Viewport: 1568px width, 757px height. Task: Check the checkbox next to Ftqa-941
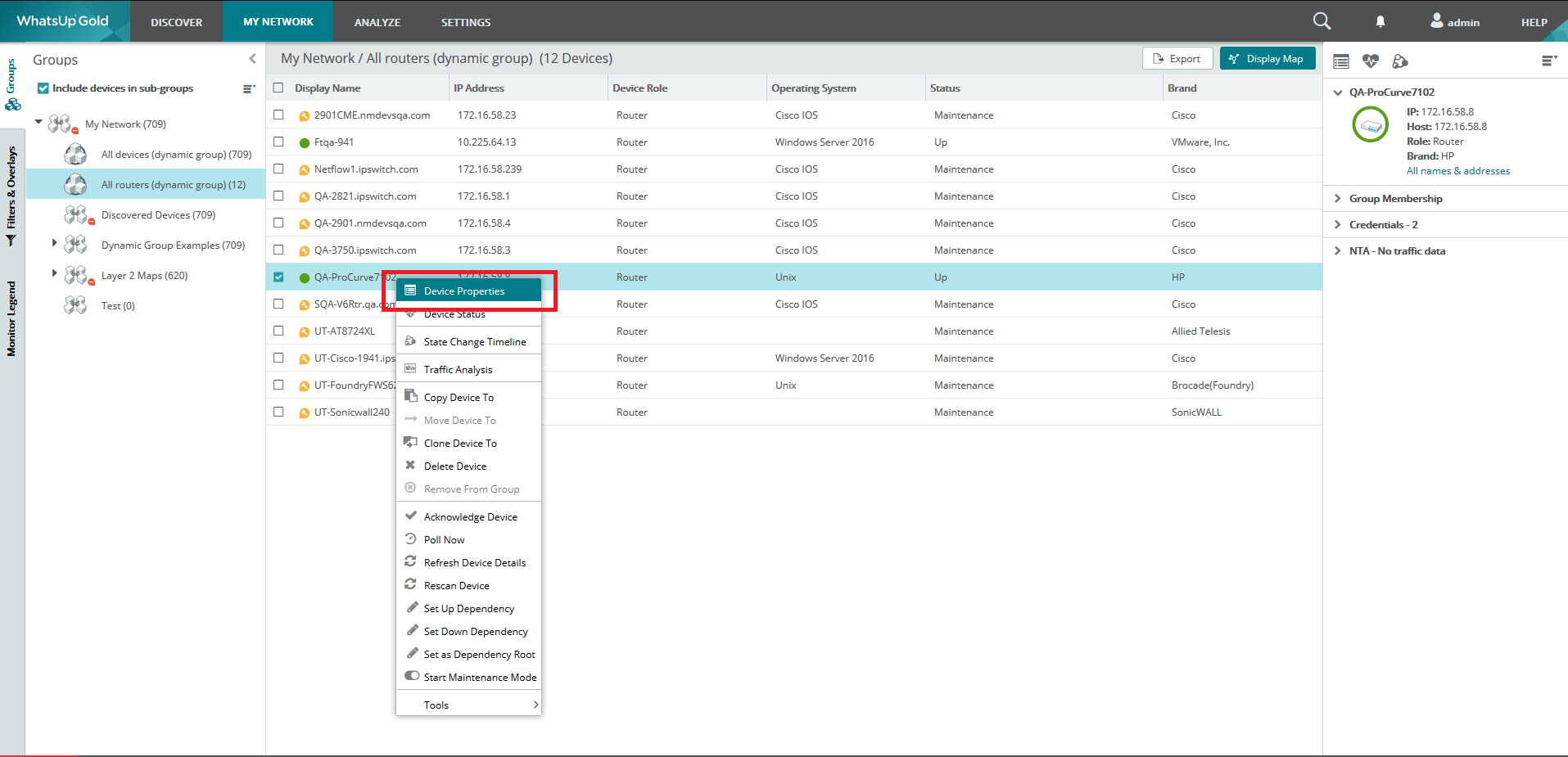[278, 142]
